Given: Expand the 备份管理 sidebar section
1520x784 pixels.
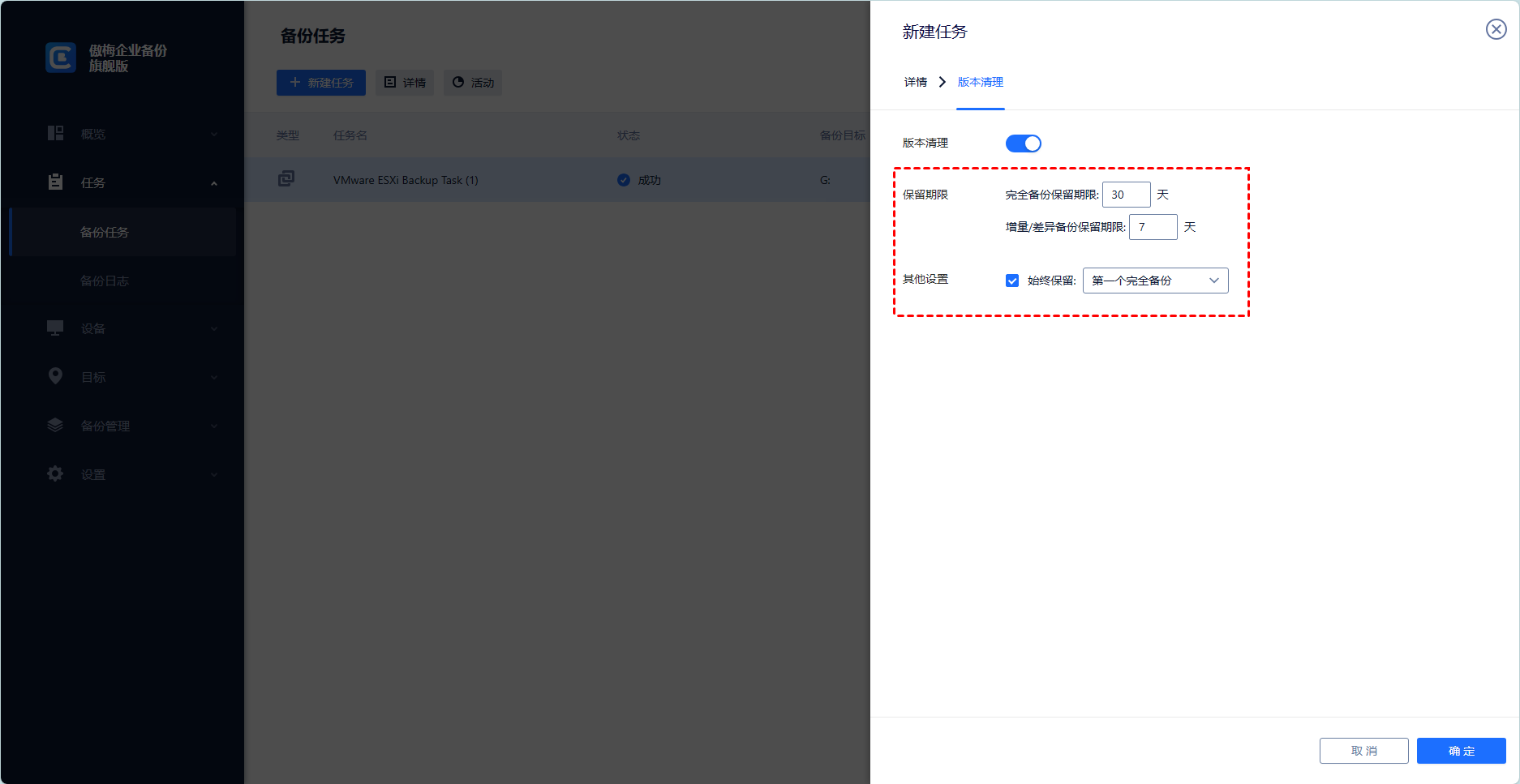Looking at the screenshot, I should click(x=213, y=425).
